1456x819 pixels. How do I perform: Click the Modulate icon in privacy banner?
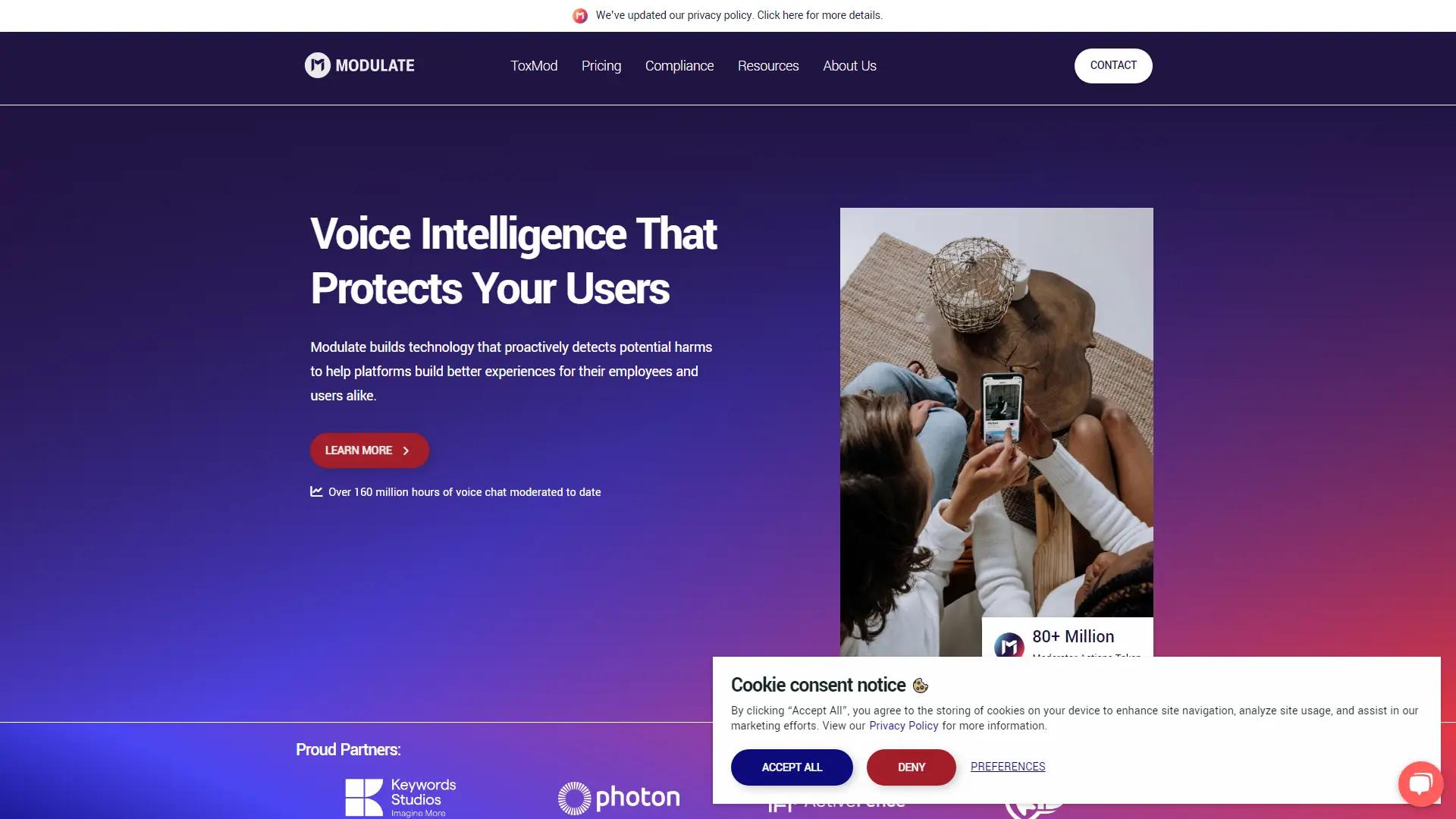580,16
